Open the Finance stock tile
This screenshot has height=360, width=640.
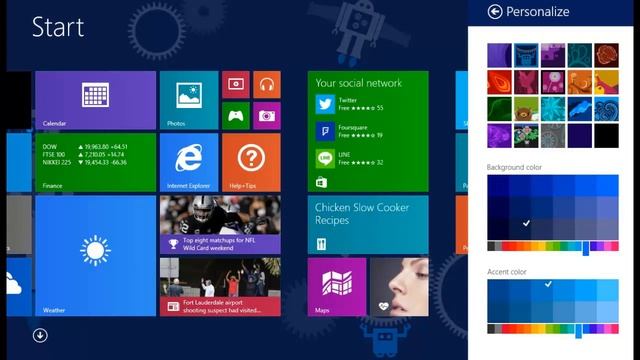click(96, 162)
